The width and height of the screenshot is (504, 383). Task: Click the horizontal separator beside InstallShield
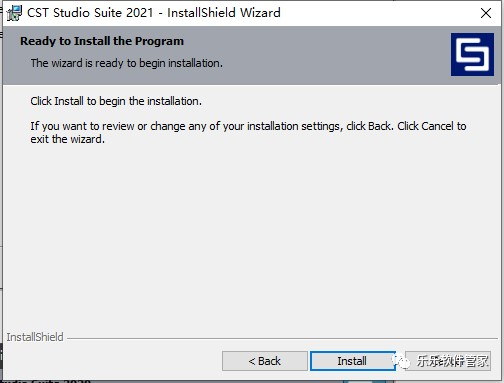pos(282,338)
